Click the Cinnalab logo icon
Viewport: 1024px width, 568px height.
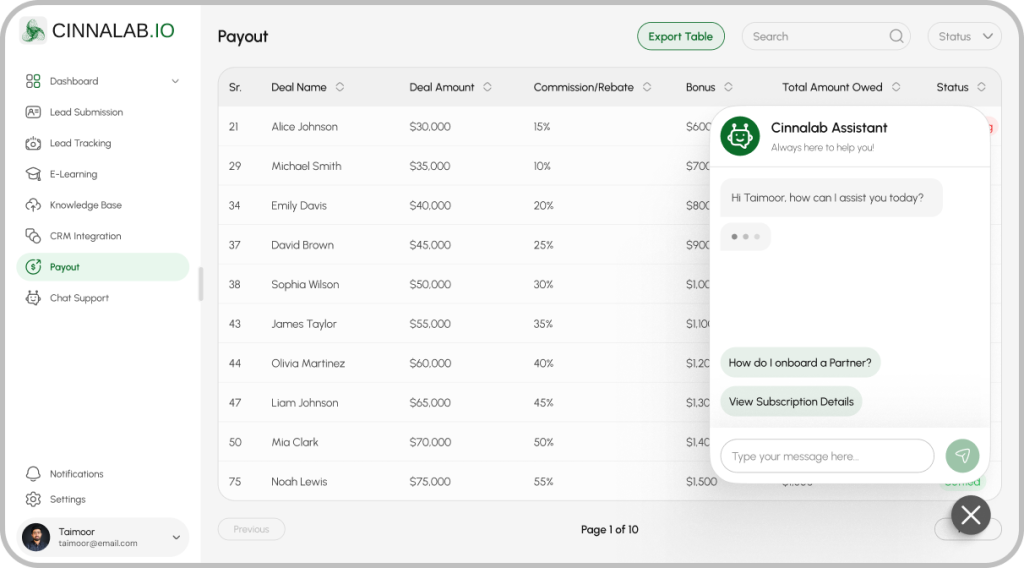pyautogui.click(x=33, y=31)
